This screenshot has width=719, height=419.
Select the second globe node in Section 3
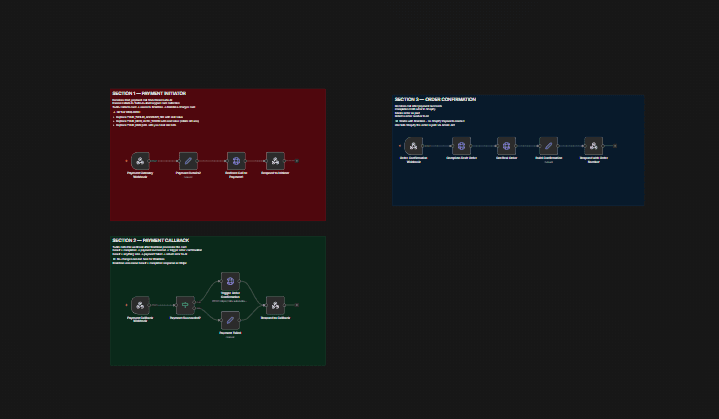click(506, 146)
